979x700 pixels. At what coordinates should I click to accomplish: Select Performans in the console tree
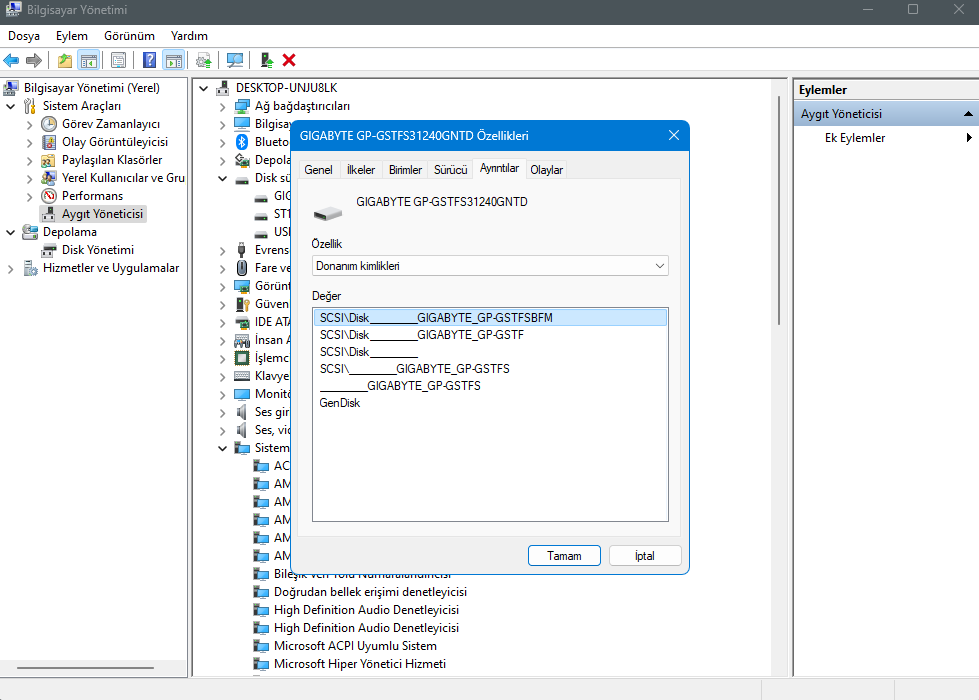point(92,195)
